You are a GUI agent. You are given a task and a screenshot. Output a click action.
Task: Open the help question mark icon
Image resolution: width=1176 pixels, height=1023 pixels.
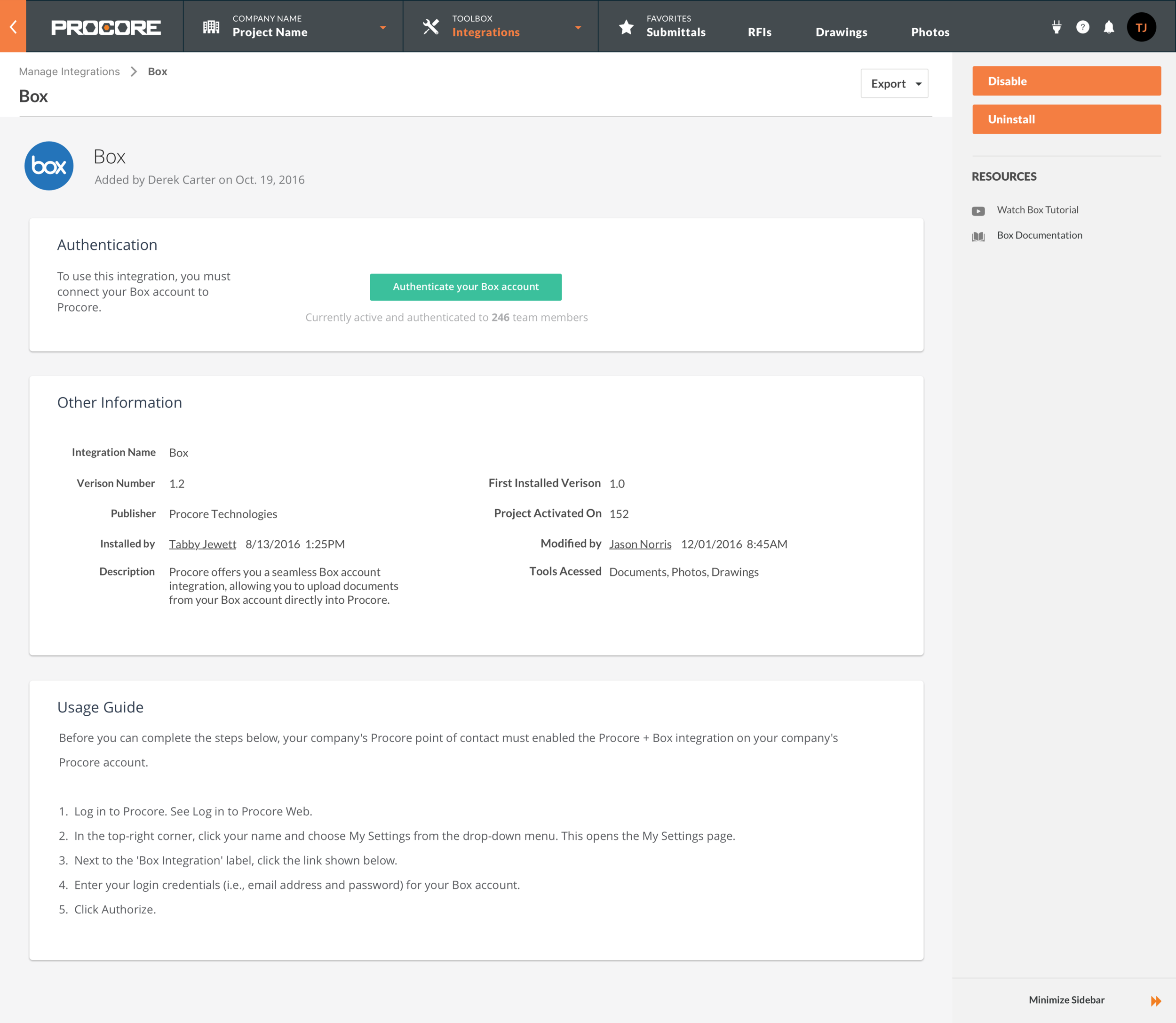(x=1082, y=27)
